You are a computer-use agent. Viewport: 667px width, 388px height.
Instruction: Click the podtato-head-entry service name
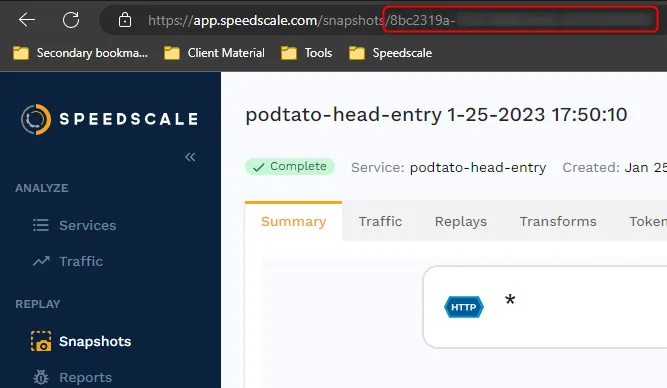click(478, 168)
